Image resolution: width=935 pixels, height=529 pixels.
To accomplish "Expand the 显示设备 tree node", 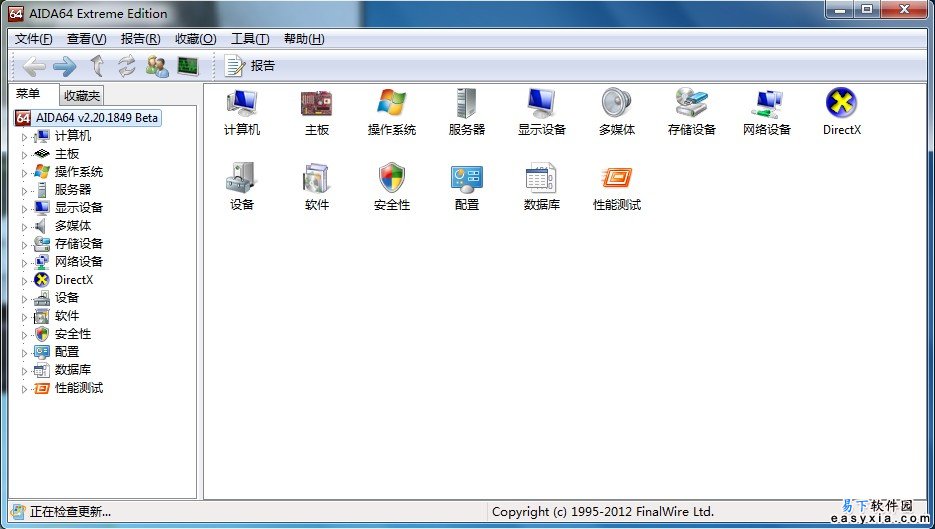I will (24, 209).
